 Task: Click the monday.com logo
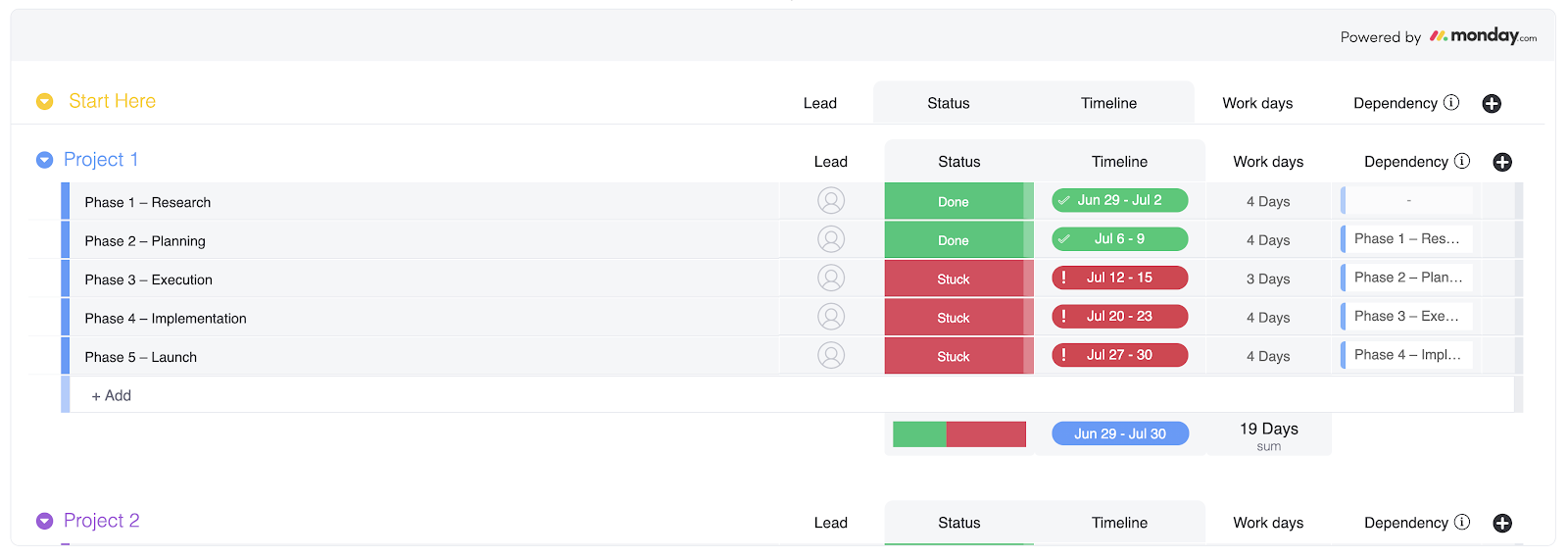click(x=1483, y=36)
